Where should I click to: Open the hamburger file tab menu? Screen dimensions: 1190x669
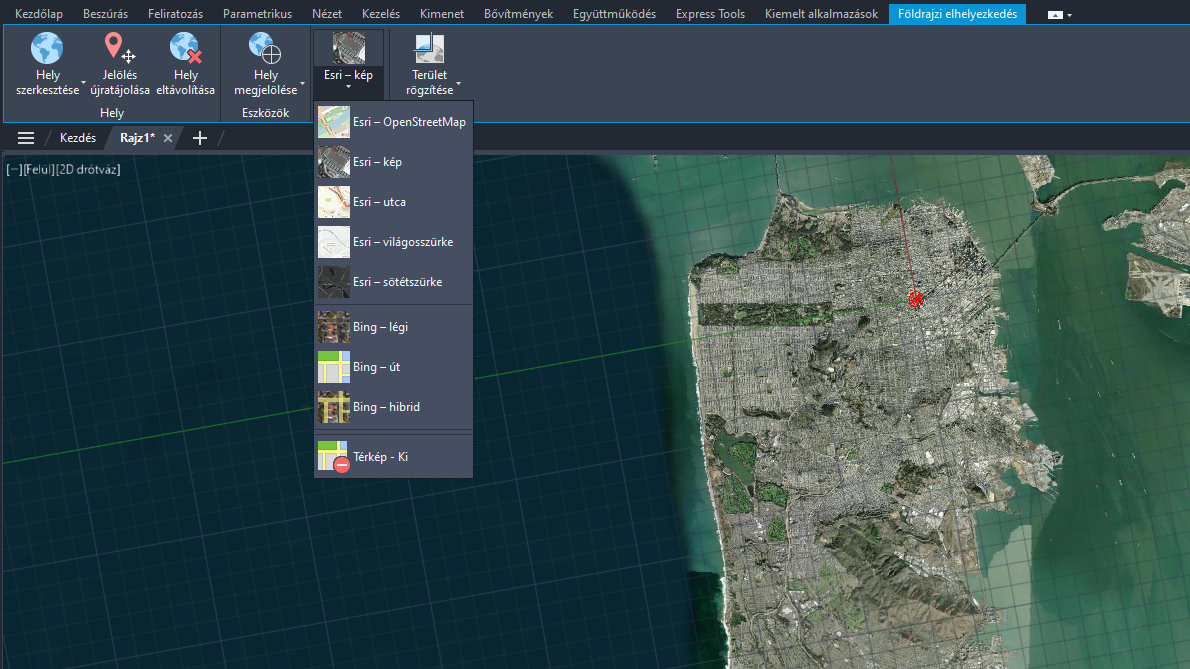pos(26,138)
